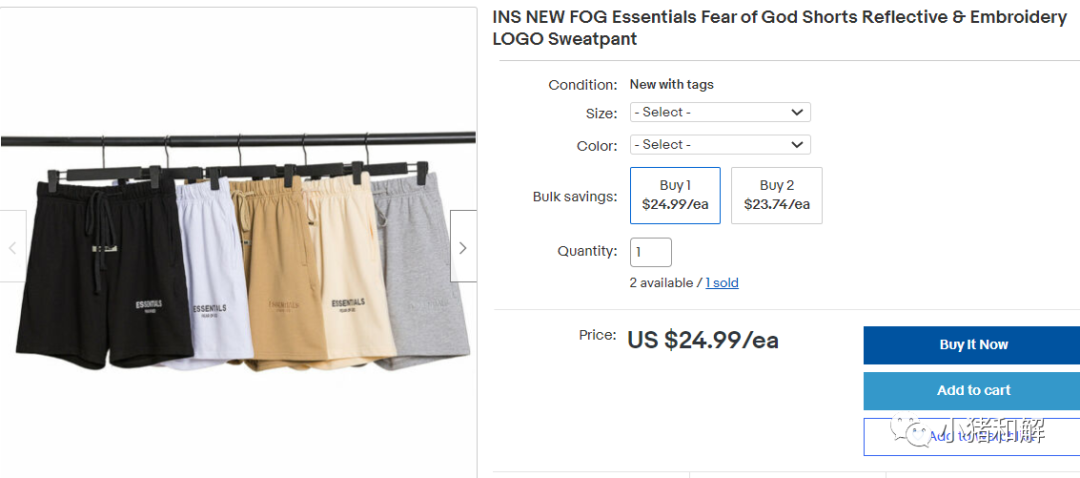This screenshot has width=1080, height=478.
Task: Open the Color dropdown chevron
Action: 797,145
